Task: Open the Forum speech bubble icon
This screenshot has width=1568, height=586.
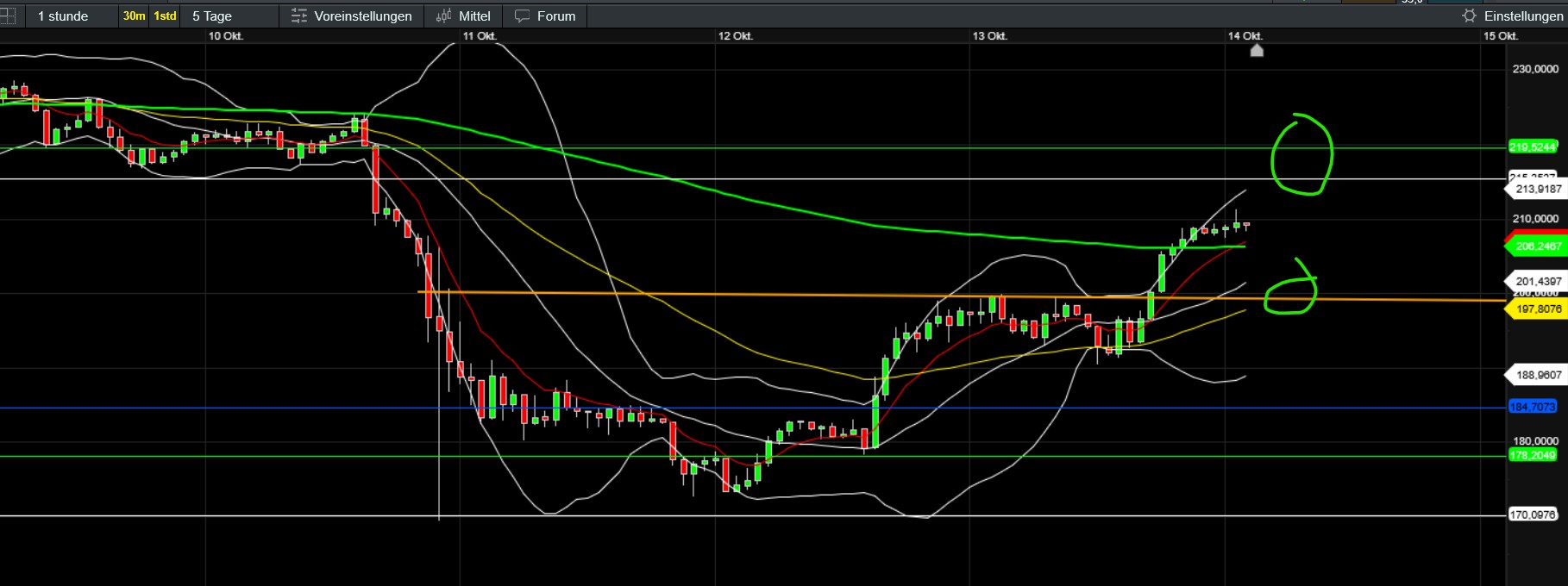Action: point(522,16)
